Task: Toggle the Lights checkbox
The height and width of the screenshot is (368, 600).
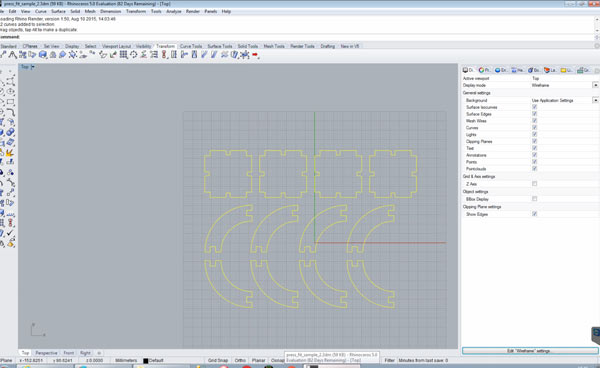Action: (535, 134)
